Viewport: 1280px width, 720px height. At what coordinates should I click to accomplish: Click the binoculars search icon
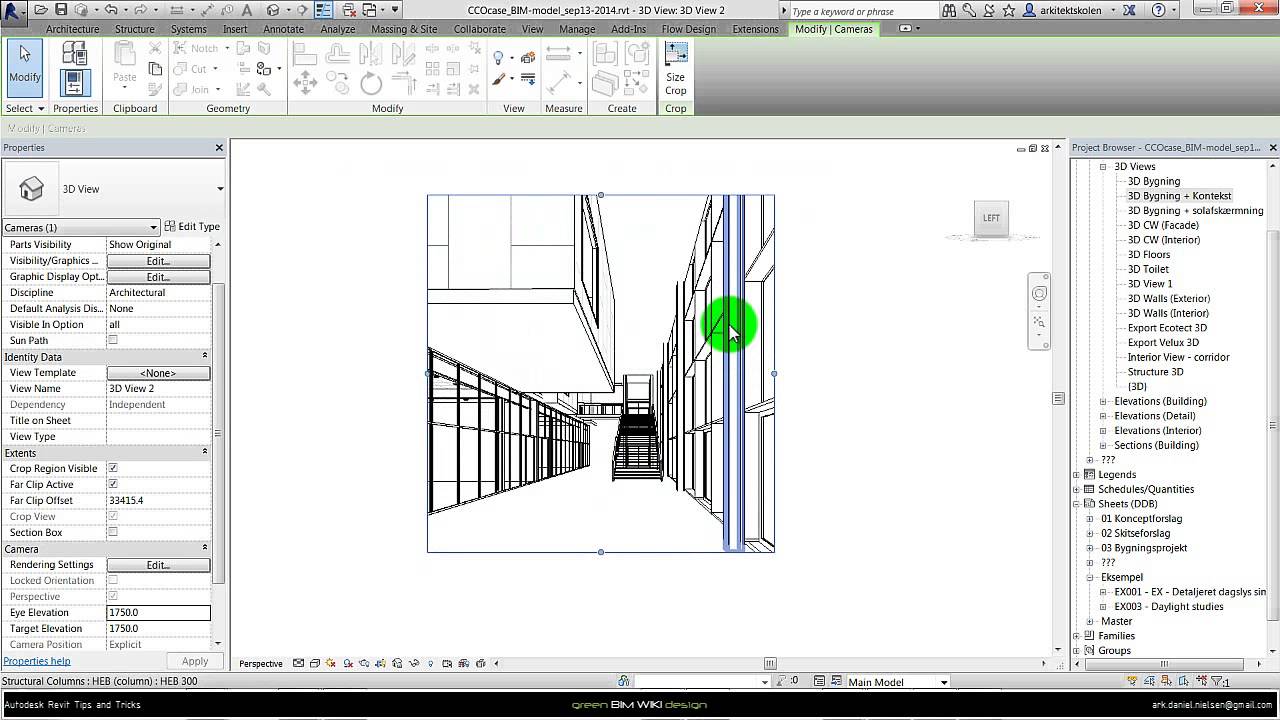pos(949,11)
